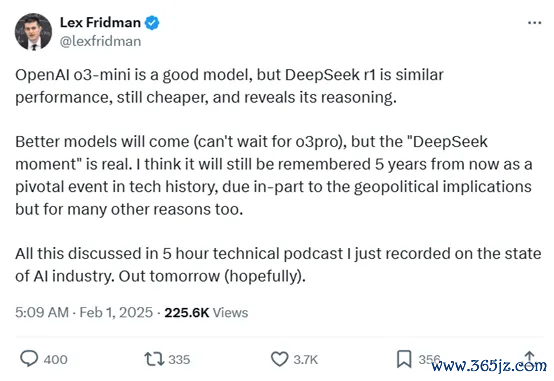This screenshot has width=554, height=381.
Task: Click the 5:09 AM timestamp
Action: pyautogui.click(x=42, y=312)
